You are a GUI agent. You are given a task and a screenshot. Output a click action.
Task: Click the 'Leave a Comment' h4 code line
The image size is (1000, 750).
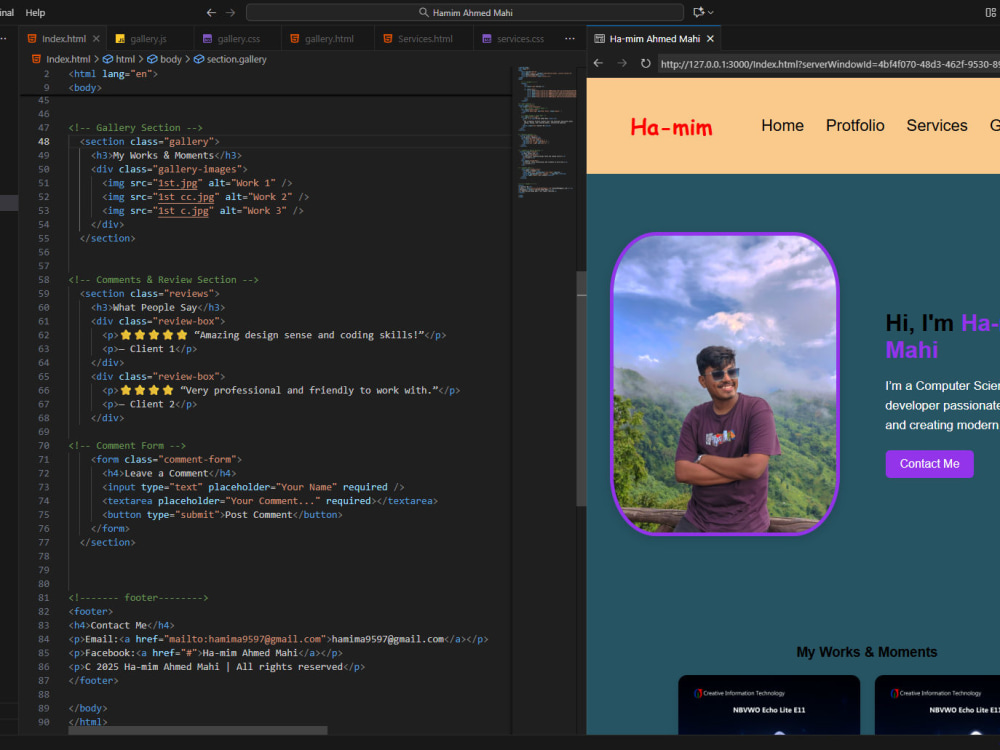click(169, 473)
